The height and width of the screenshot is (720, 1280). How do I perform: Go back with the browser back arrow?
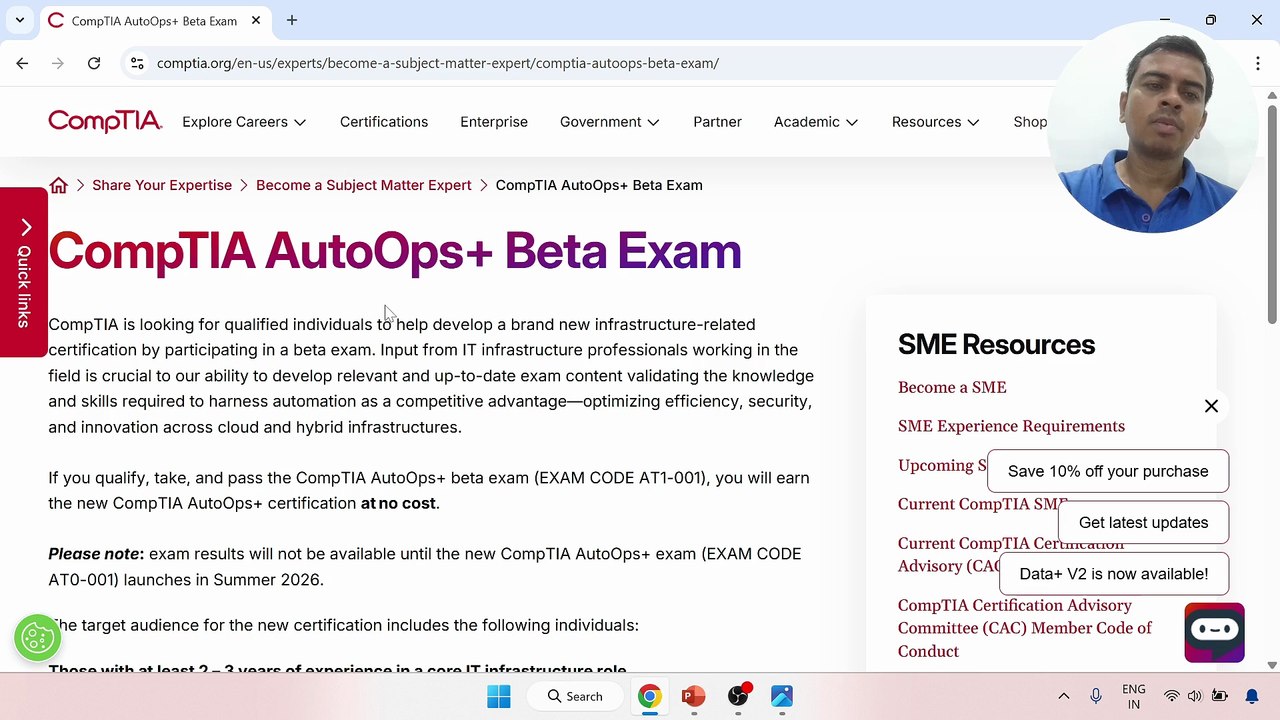[x=22, y=63]
